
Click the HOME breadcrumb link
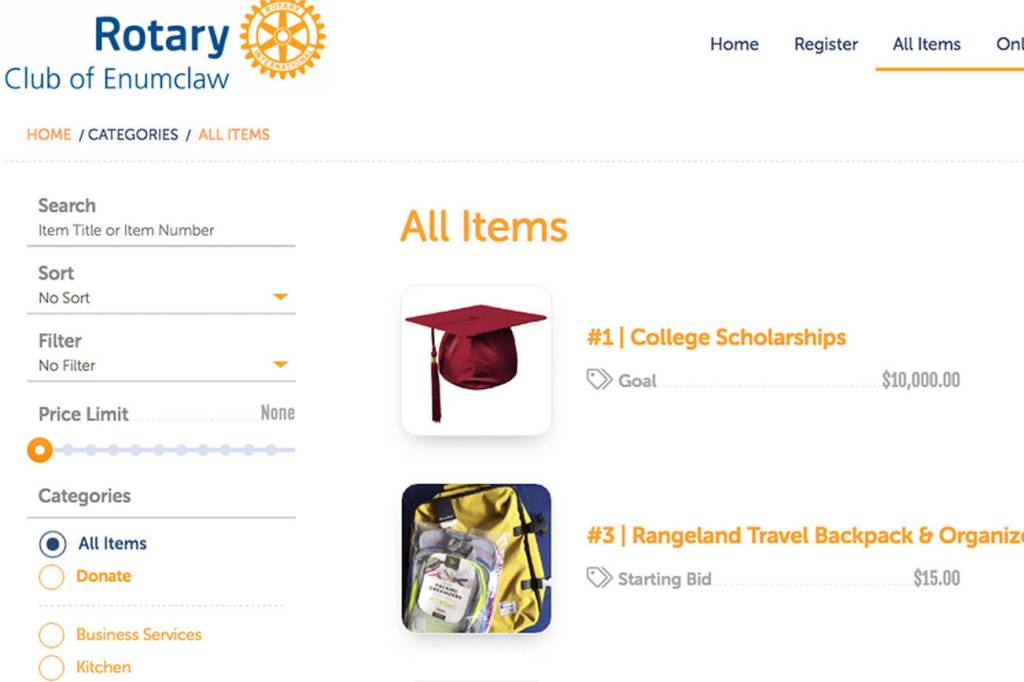pos(49,134)
